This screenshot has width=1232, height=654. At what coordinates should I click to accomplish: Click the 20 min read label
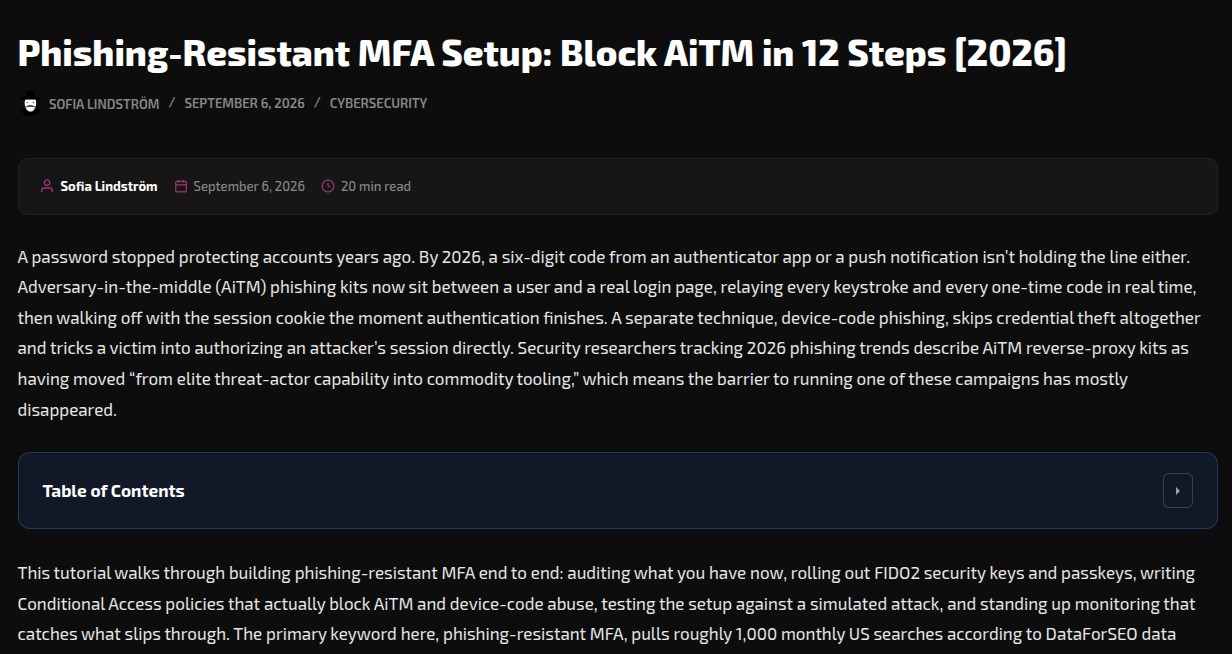(x=375, y=186)
